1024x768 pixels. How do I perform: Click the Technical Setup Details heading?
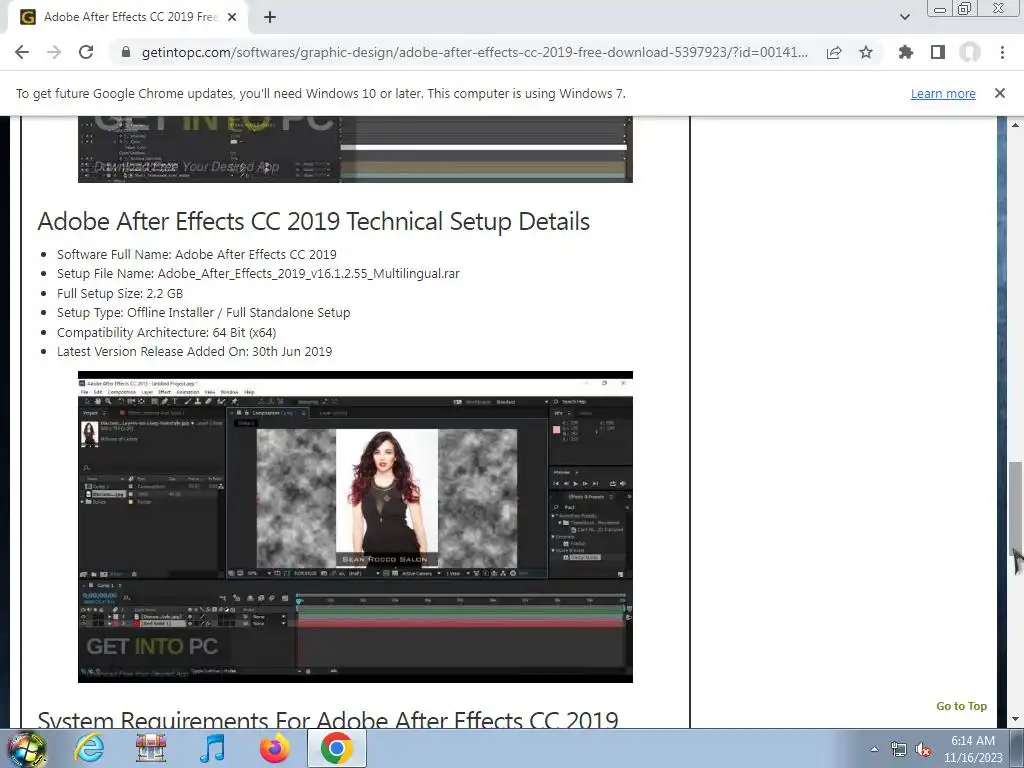click(x=313, y=221)
